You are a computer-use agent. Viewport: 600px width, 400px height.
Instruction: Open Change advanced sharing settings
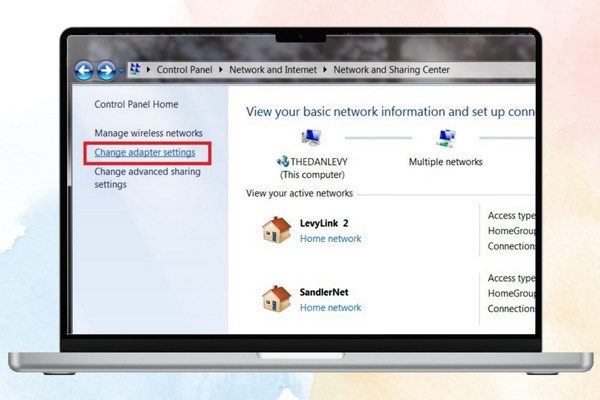(147, 178)
